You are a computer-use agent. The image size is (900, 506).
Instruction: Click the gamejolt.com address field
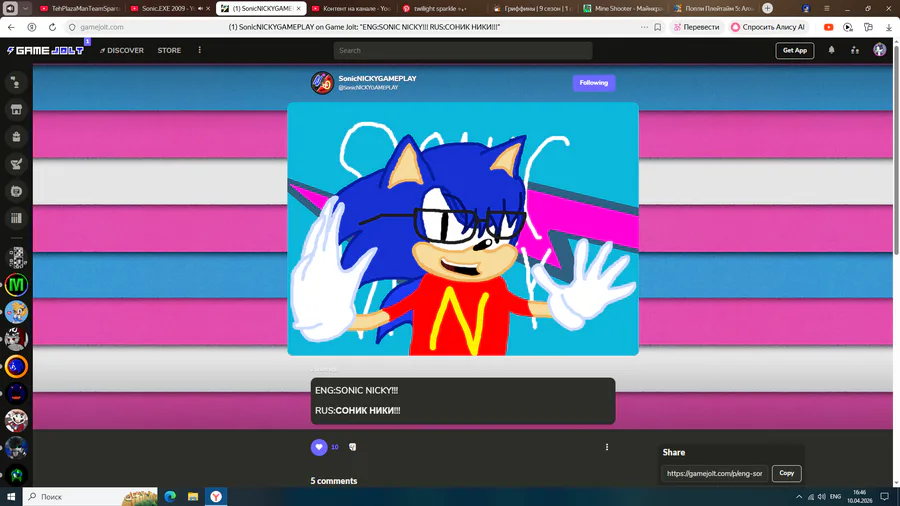click(102, 27)
